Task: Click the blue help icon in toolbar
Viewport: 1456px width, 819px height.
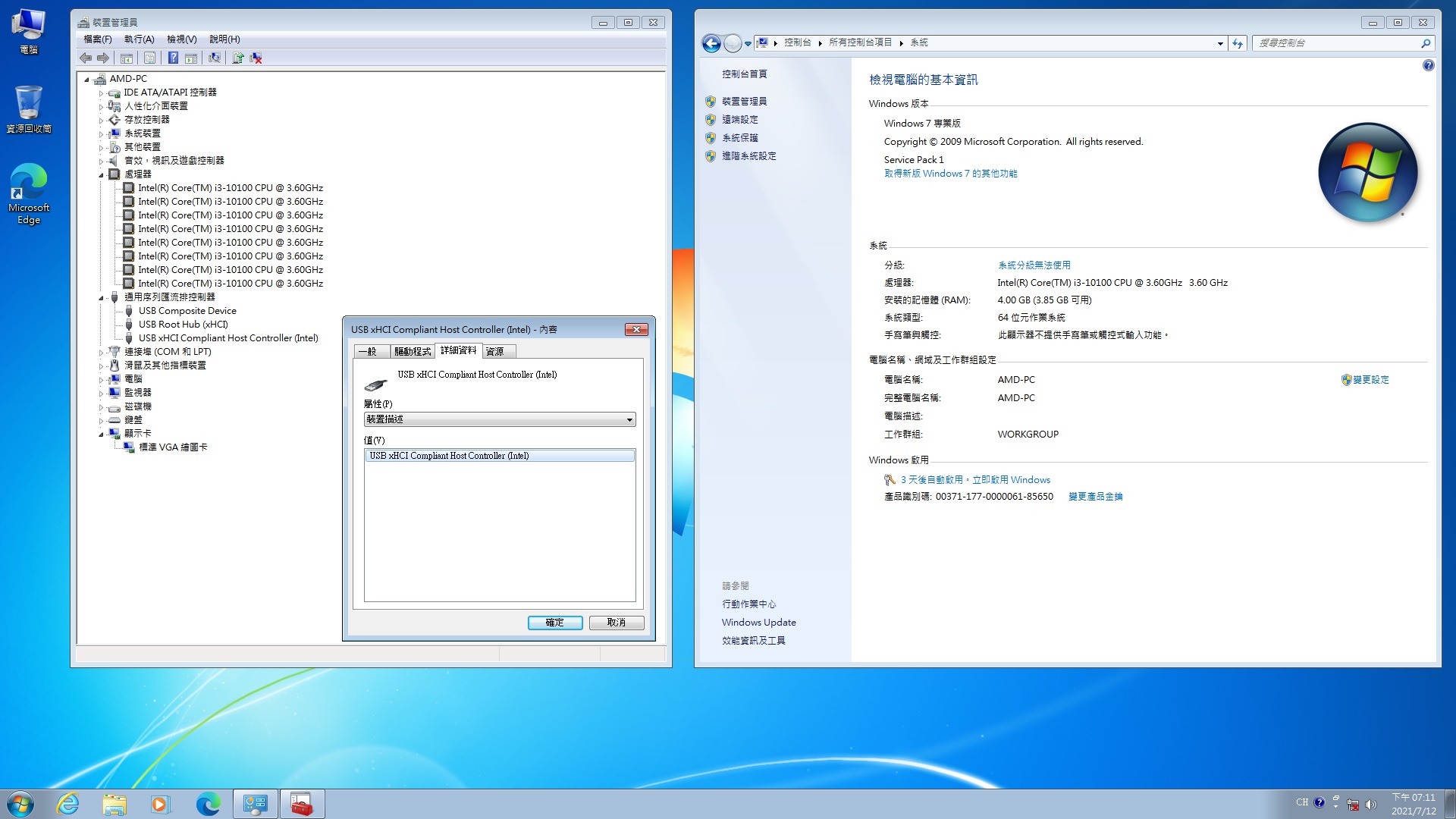Action: (173, 58)
